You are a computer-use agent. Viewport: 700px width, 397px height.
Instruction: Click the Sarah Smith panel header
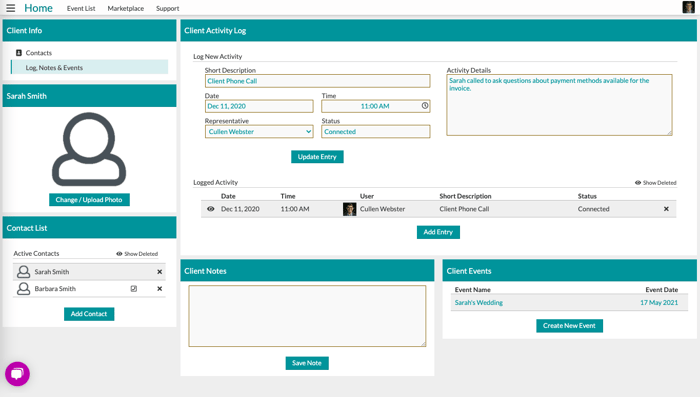(89, 96)
